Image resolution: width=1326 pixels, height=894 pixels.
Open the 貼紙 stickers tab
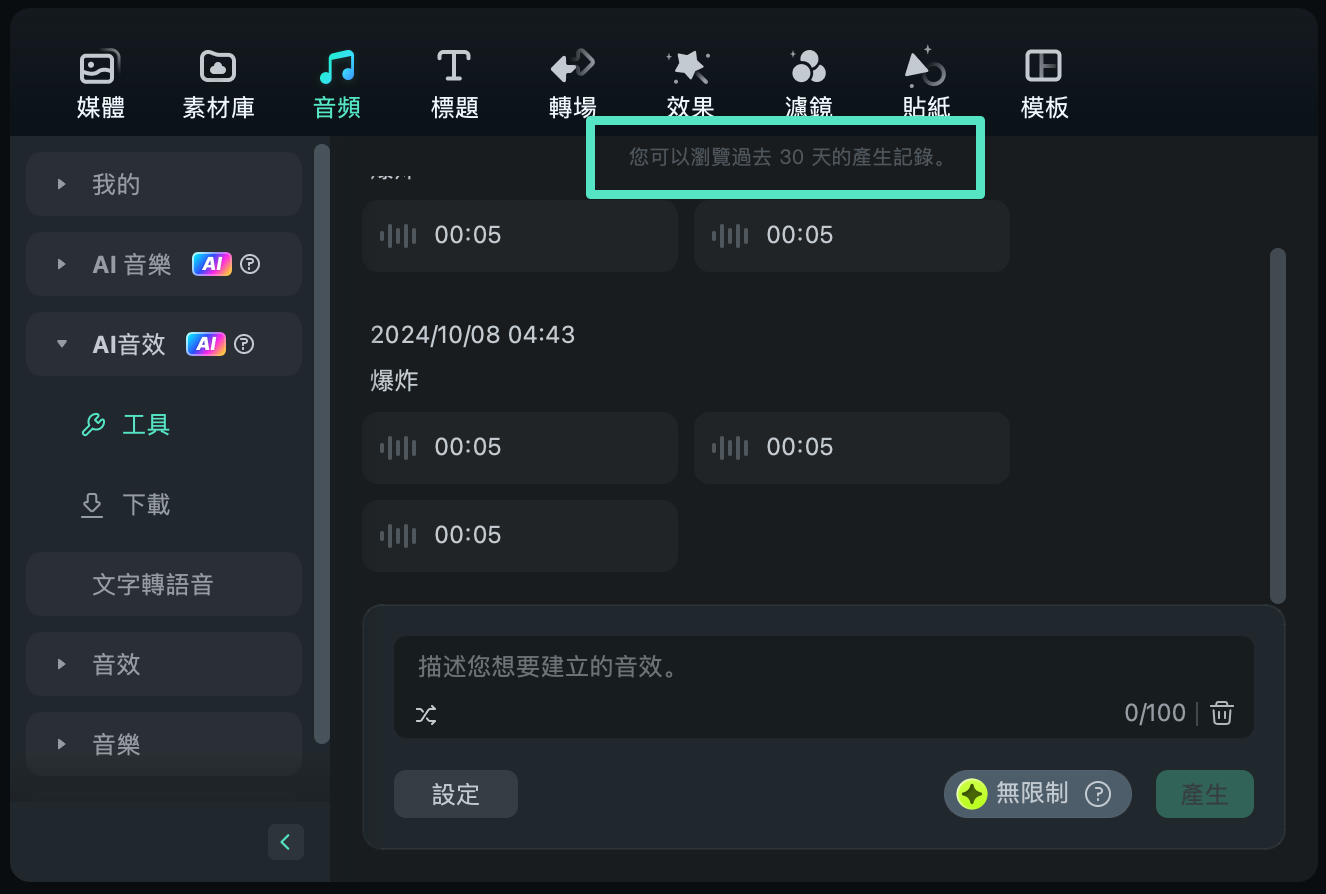[926, 84]
